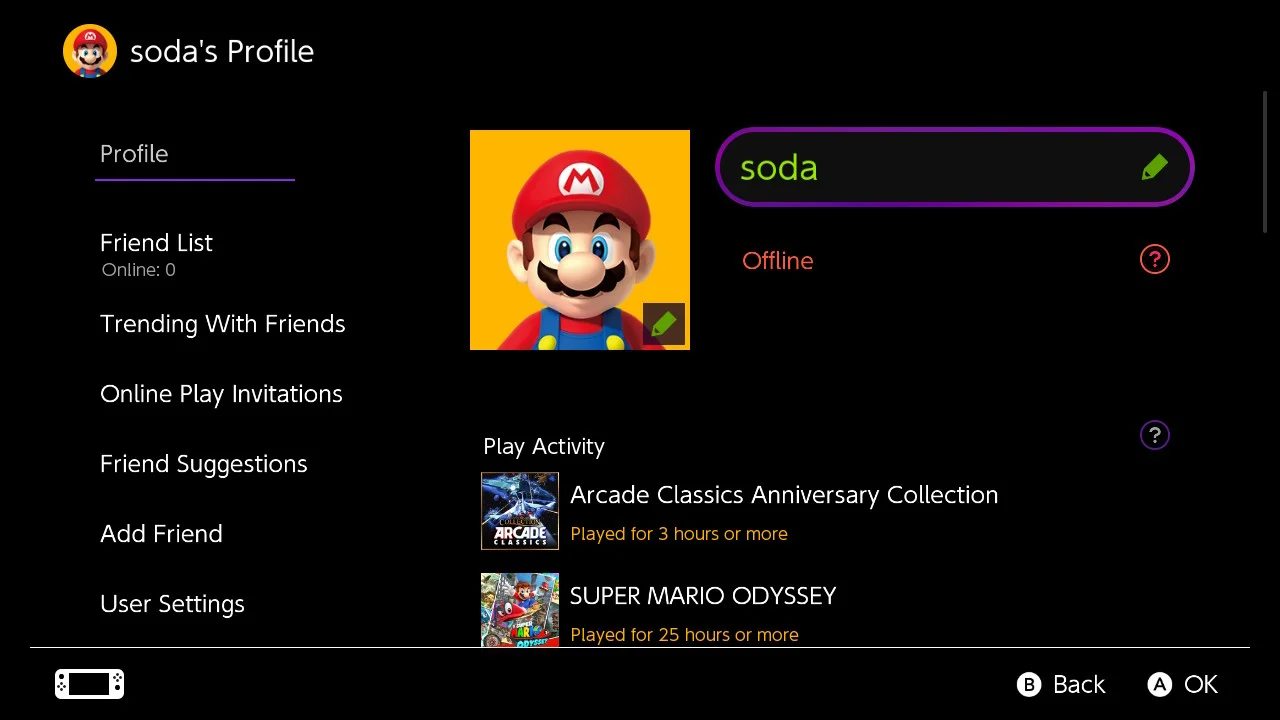The image size is (1280, 720).
Task: Open Online Play Invitations
Action: click(221, 394)
